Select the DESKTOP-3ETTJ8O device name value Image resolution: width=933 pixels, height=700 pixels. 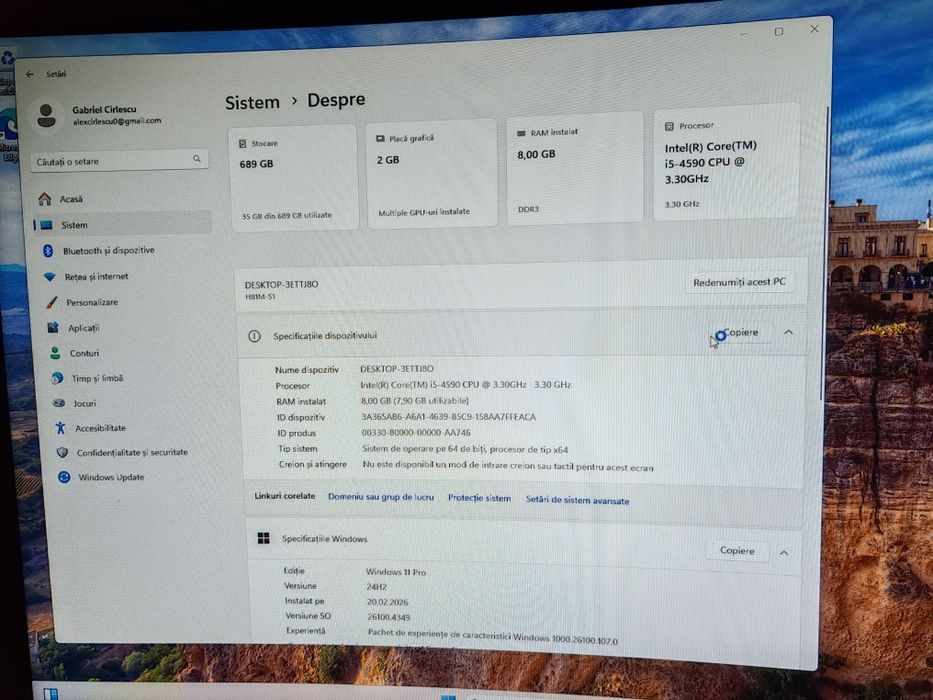point(397,368)
